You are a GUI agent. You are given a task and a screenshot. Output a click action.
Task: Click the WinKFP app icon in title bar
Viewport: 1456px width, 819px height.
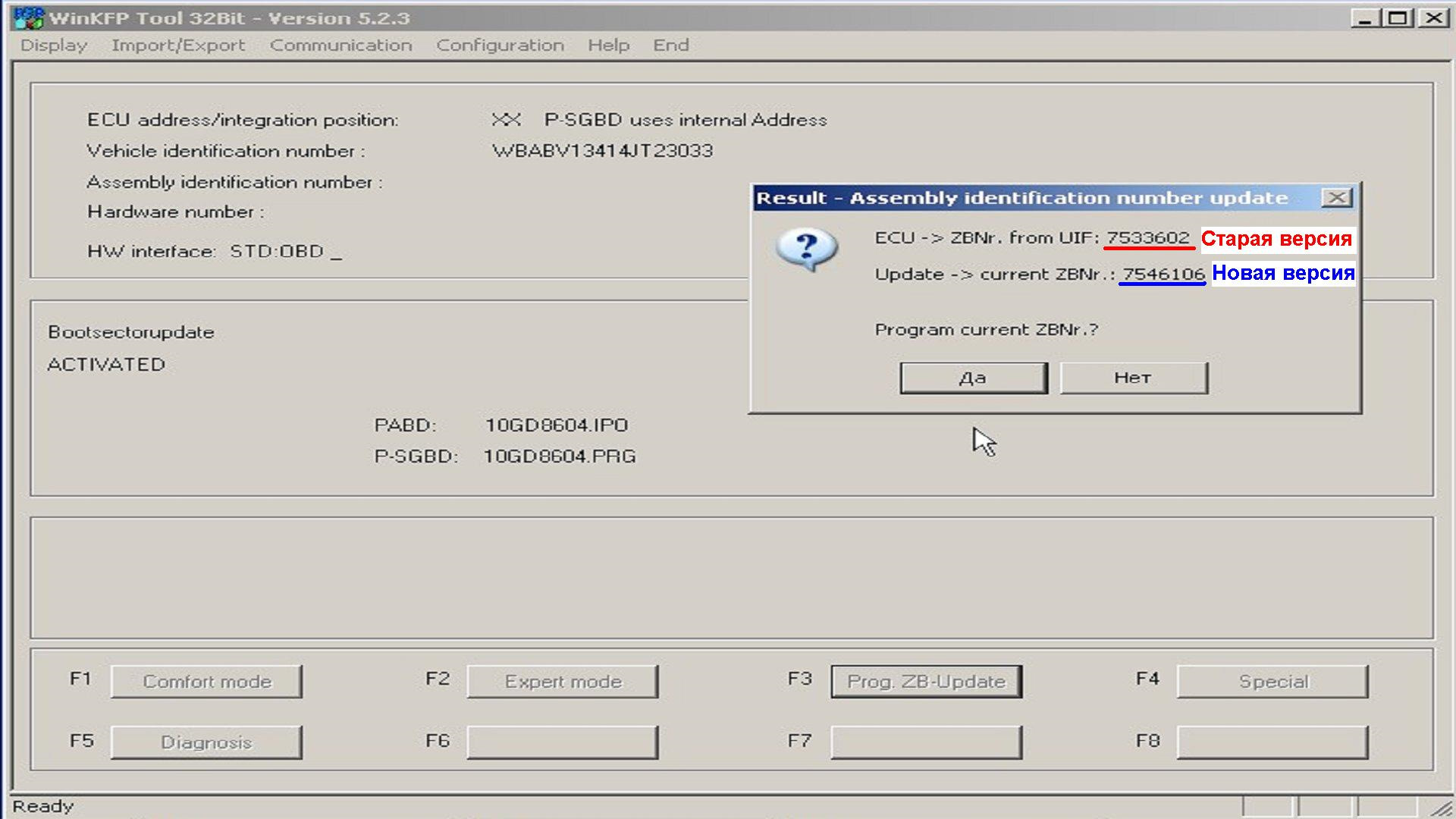tap(29, 17)
